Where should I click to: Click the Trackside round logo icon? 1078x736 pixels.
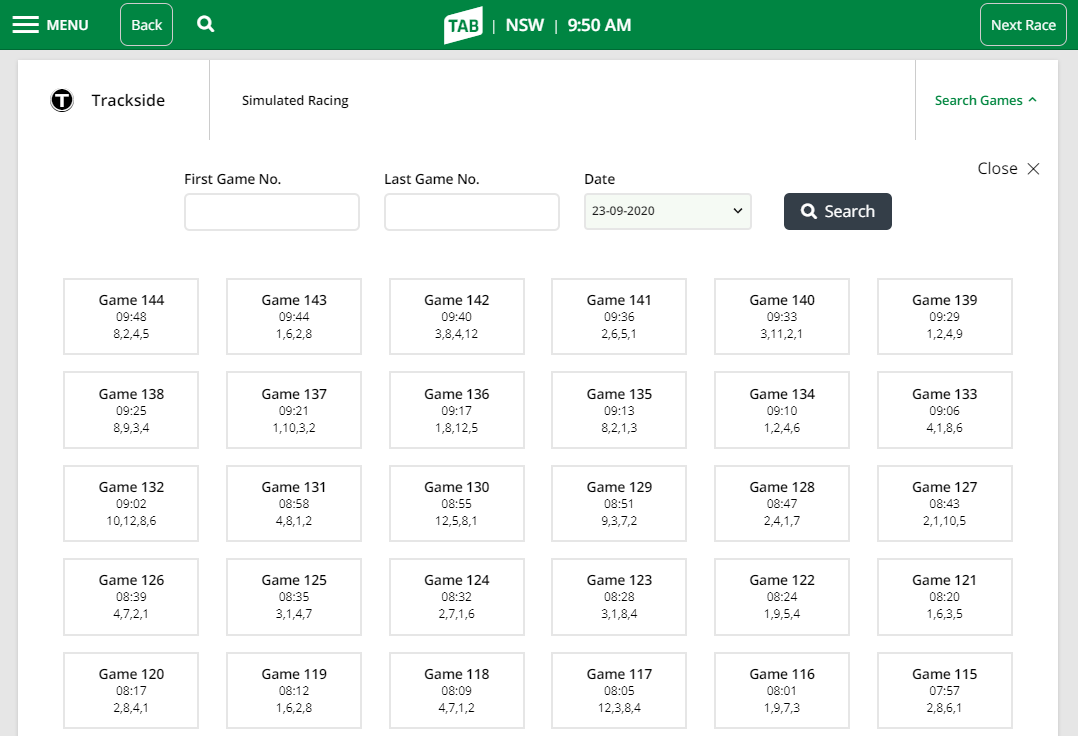(62, 100)
